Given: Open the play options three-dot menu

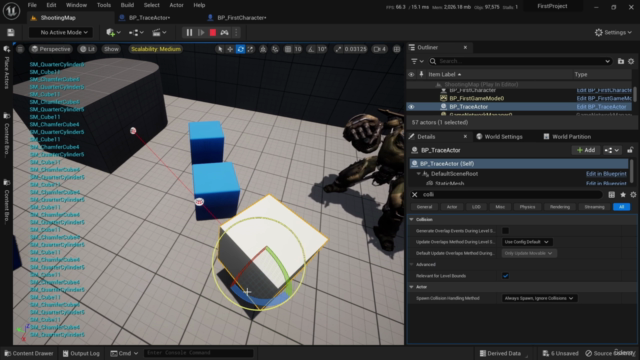Looking at the screenshot, I should pos(236,32).
